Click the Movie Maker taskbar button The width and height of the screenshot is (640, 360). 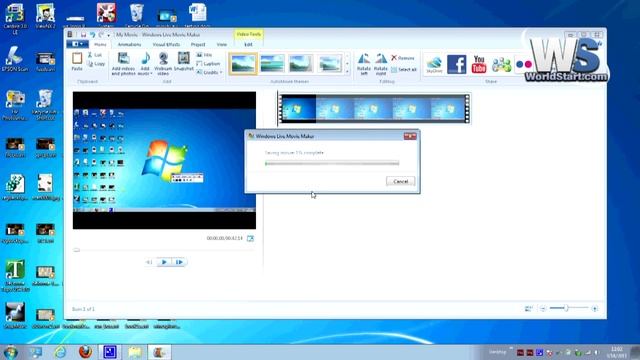click(159, 352)
